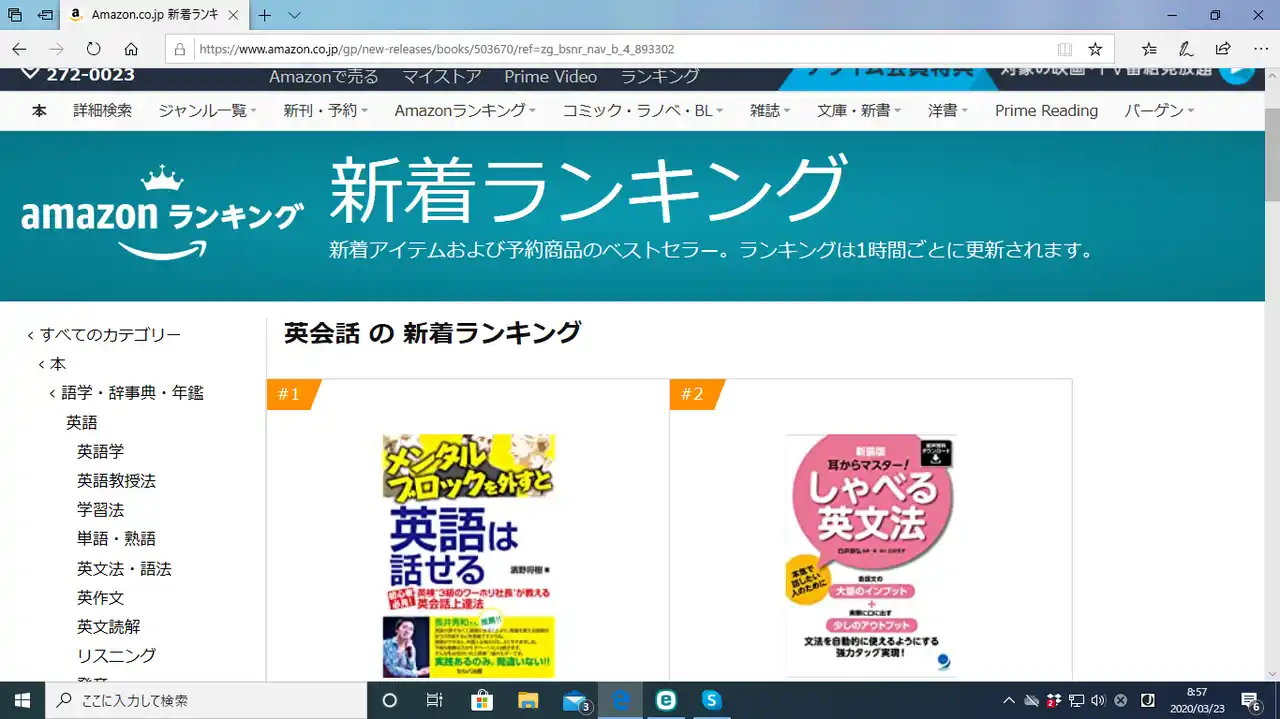Open the green Edge-style taskbar app
The image size is (1280, 719).
click(666, 700)
